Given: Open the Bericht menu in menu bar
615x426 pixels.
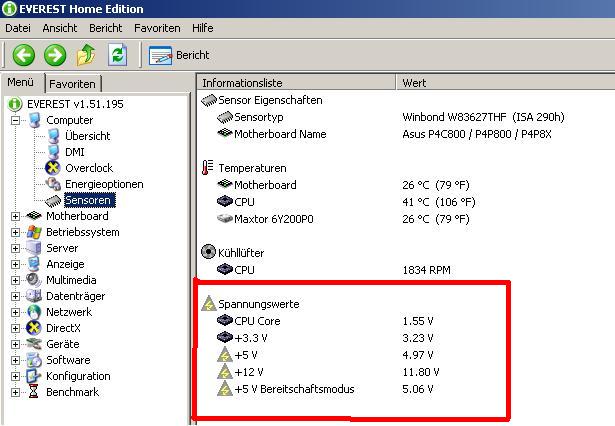Looking at the screenshot, I should 106,28.
